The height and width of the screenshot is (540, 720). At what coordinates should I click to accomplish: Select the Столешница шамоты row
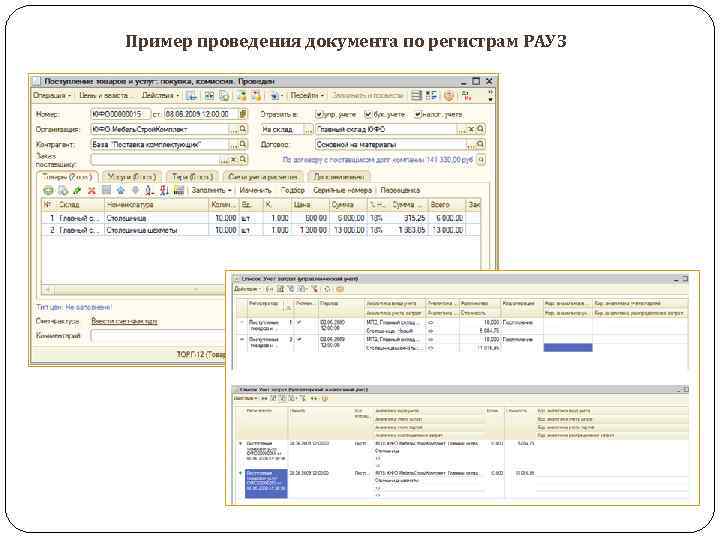tap(261, 230)
